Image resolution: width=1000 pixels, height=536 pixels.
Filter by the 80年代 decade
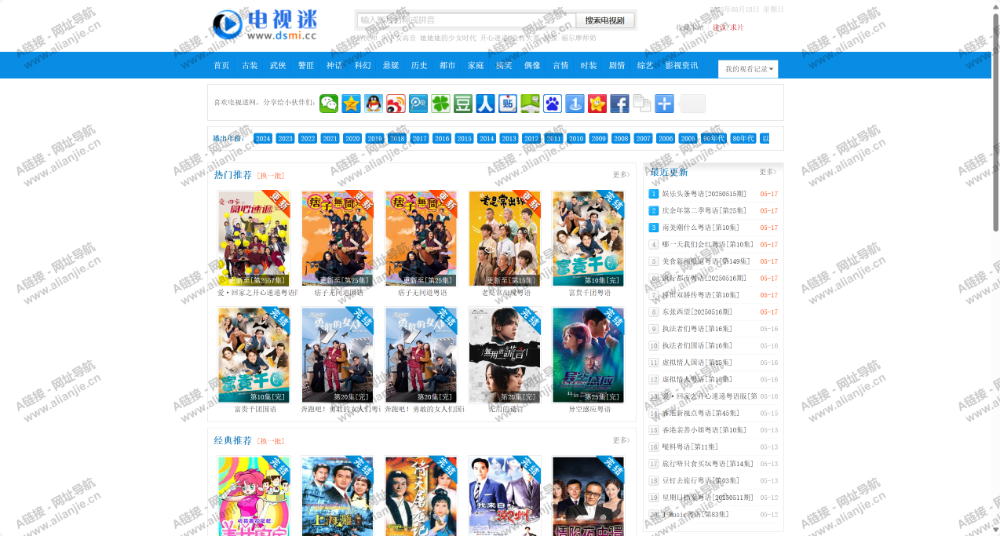coord(743,138)
